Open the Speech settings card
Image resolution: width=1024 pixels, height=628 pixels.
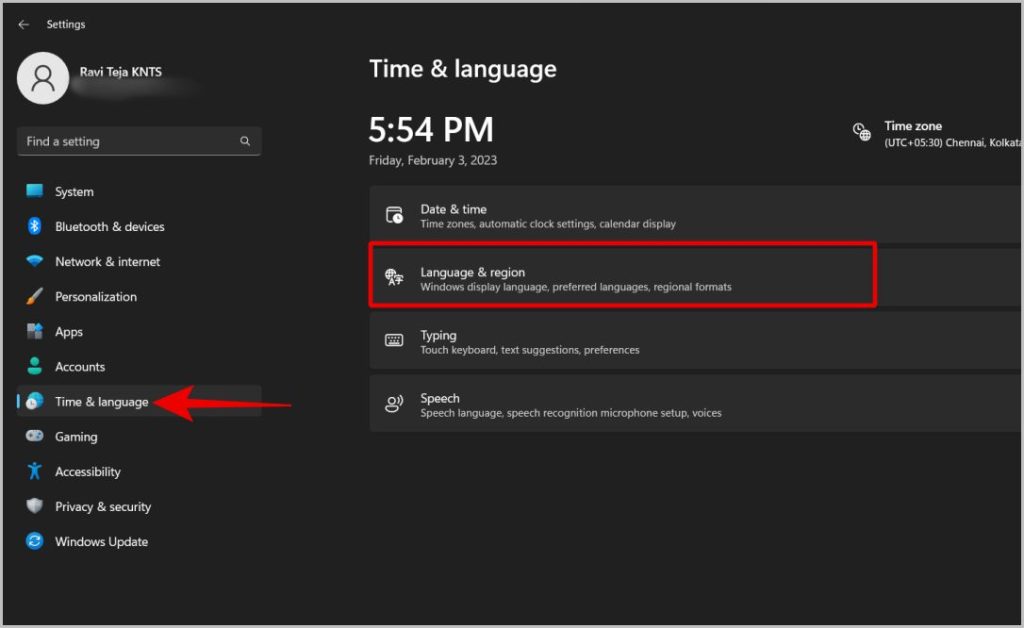coord(696,403)
